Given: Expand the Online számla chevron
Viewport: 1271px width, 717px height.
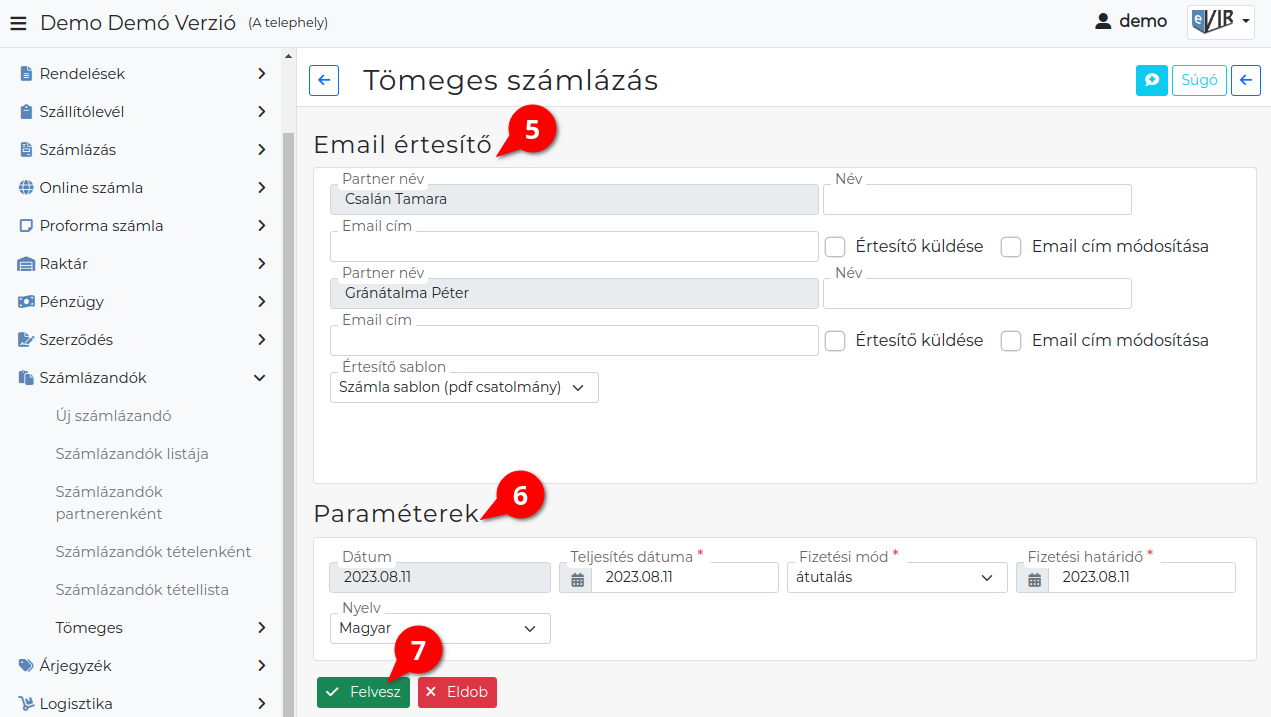Looking at the screenshot, I should (261, 188).
